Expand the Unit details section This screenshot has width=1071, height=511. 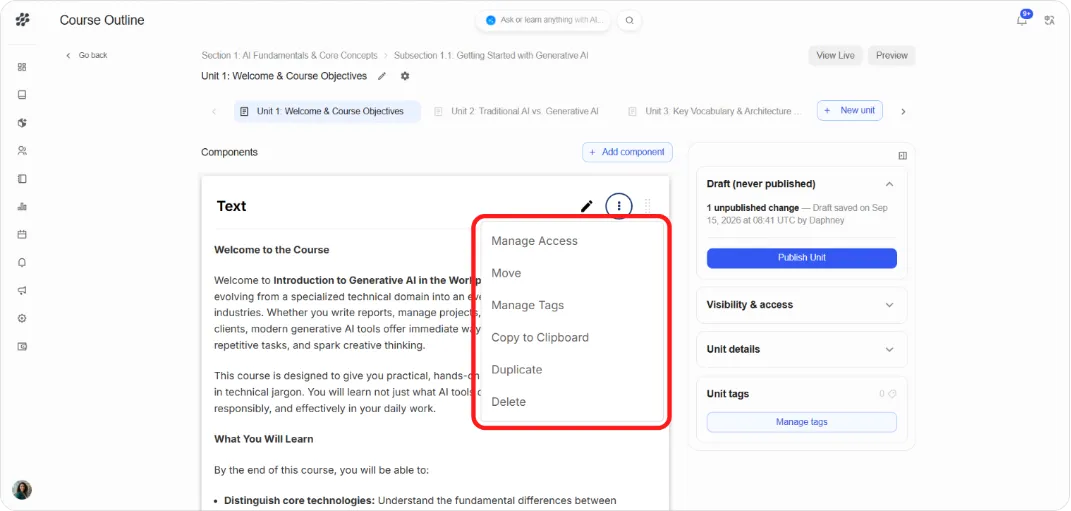point(889,350)
